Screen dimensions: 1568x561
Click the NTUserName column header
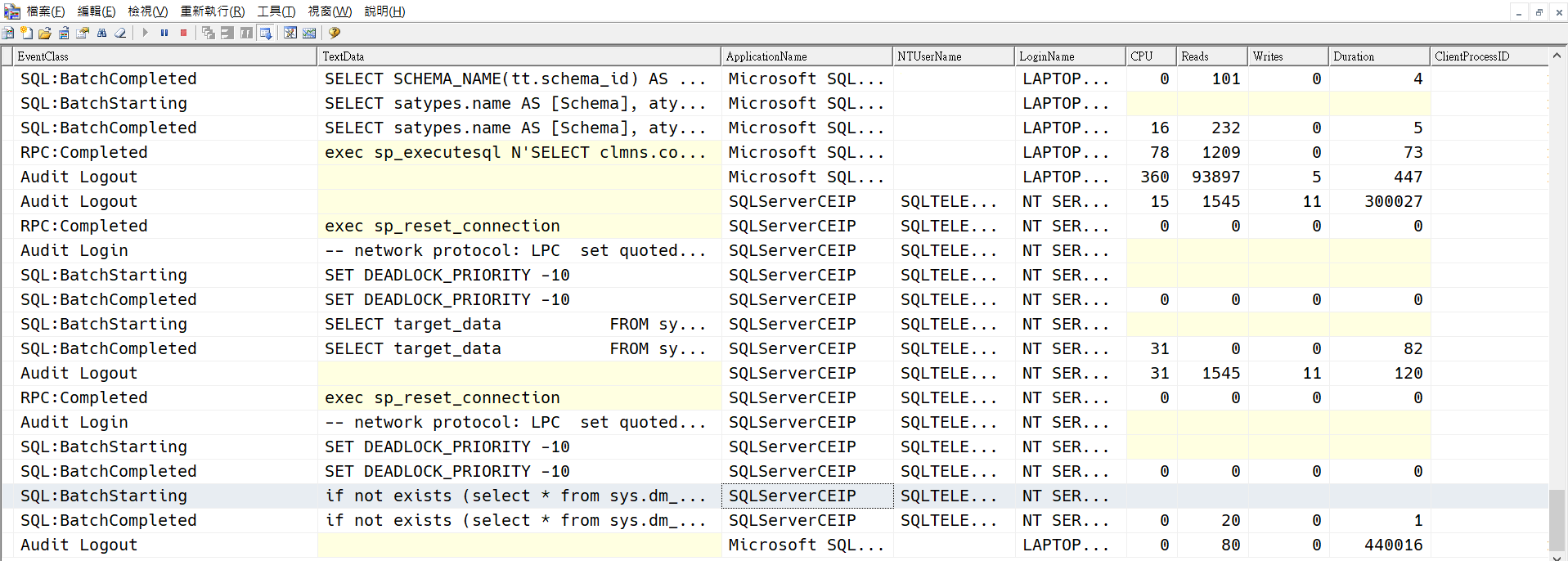coord(954,56)
